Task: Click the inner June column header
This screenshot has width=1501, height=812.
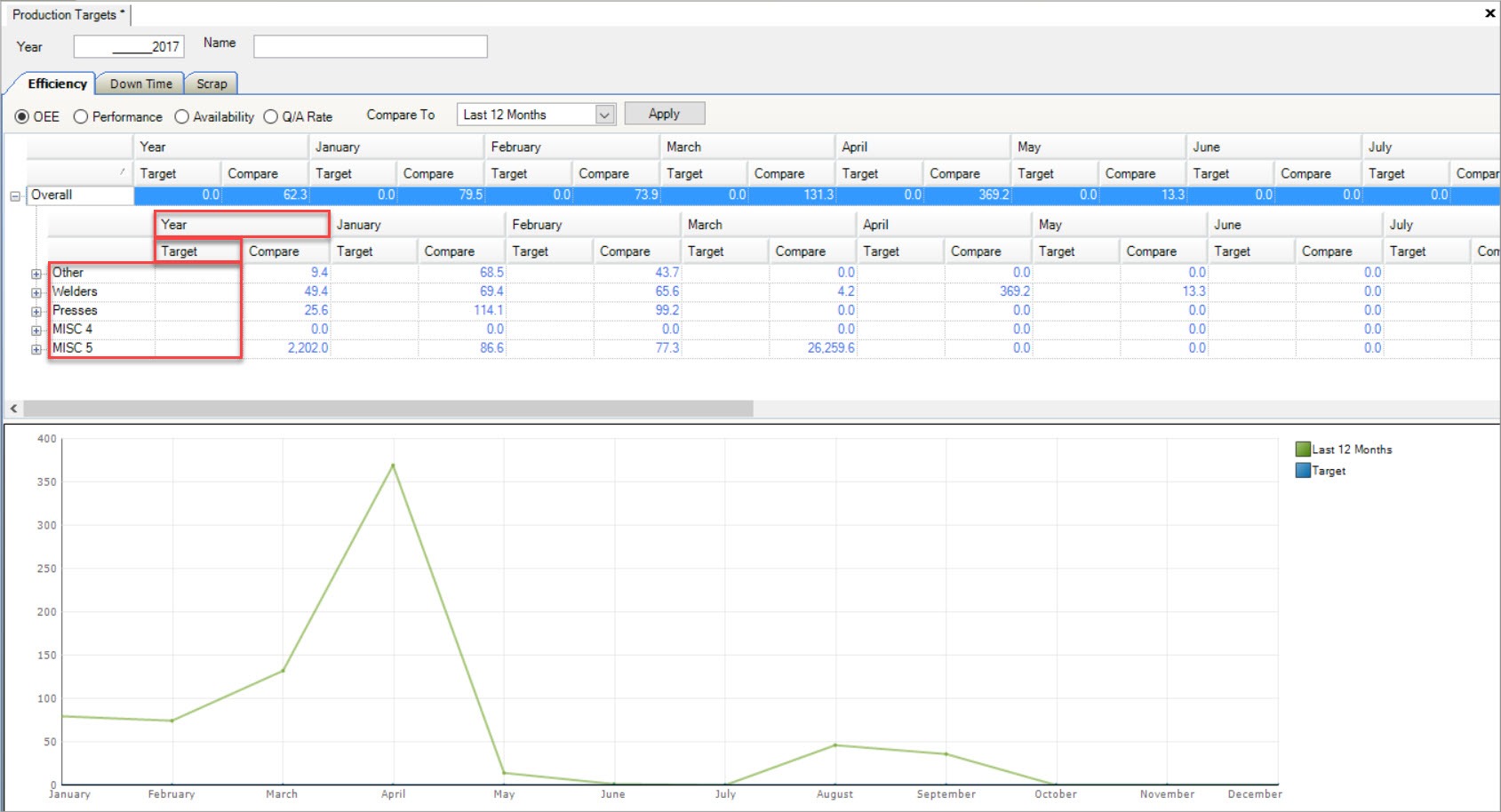Action: 1295,225
